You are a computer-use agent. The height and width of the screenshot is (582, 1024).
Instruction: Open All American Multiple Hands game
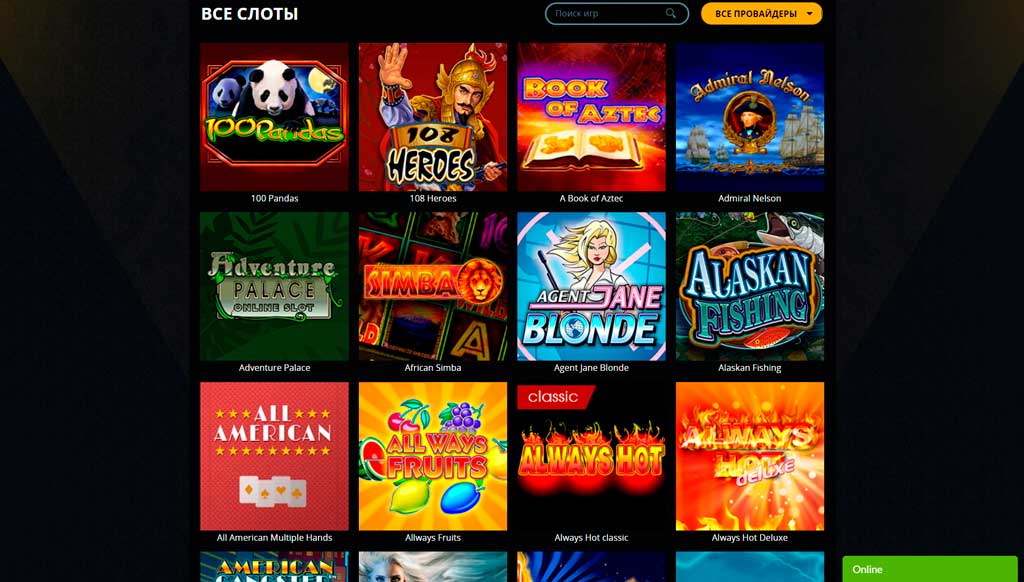coord(274,456)
